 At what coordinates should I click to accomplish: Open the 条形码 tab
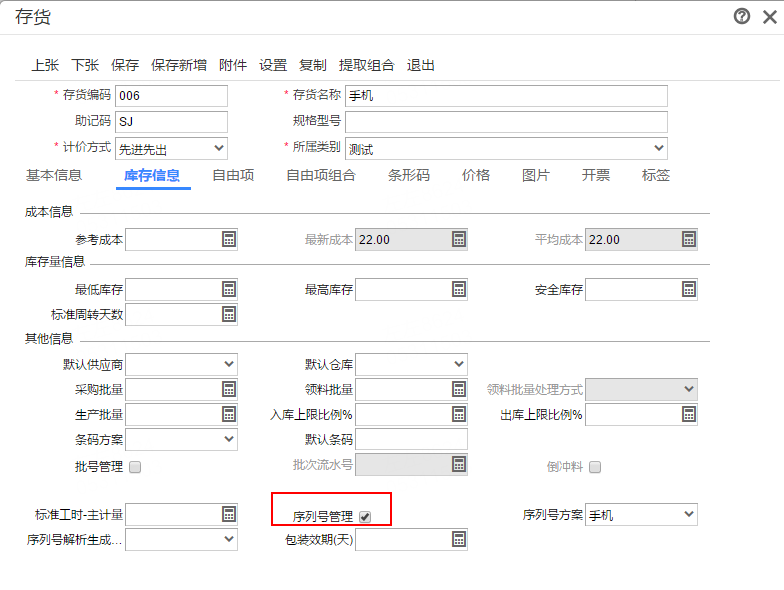coord(408,175)
